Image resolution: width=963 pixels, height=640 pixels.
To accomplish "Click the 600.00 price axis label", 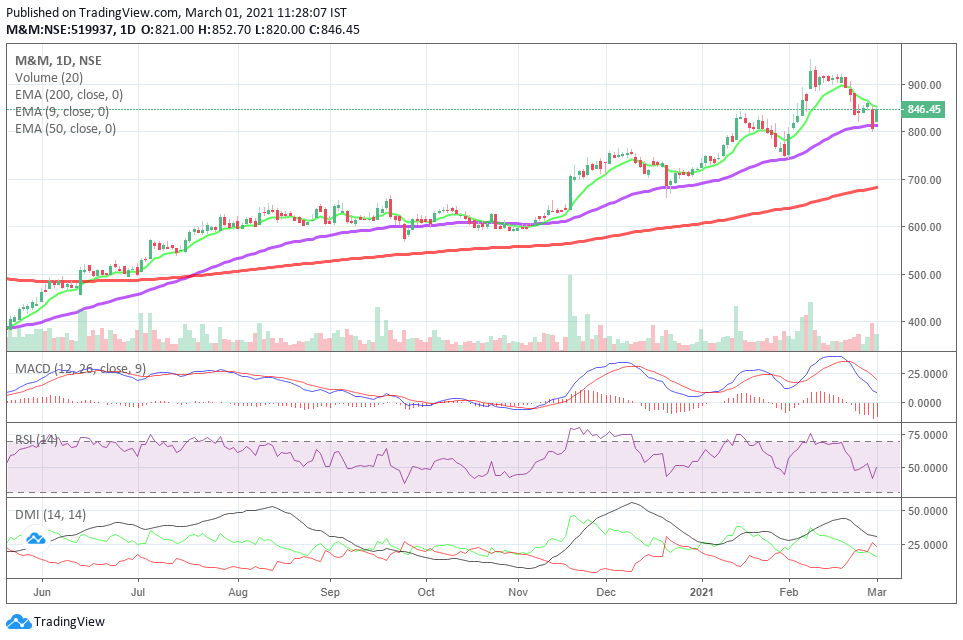I will tap(924, 227).
